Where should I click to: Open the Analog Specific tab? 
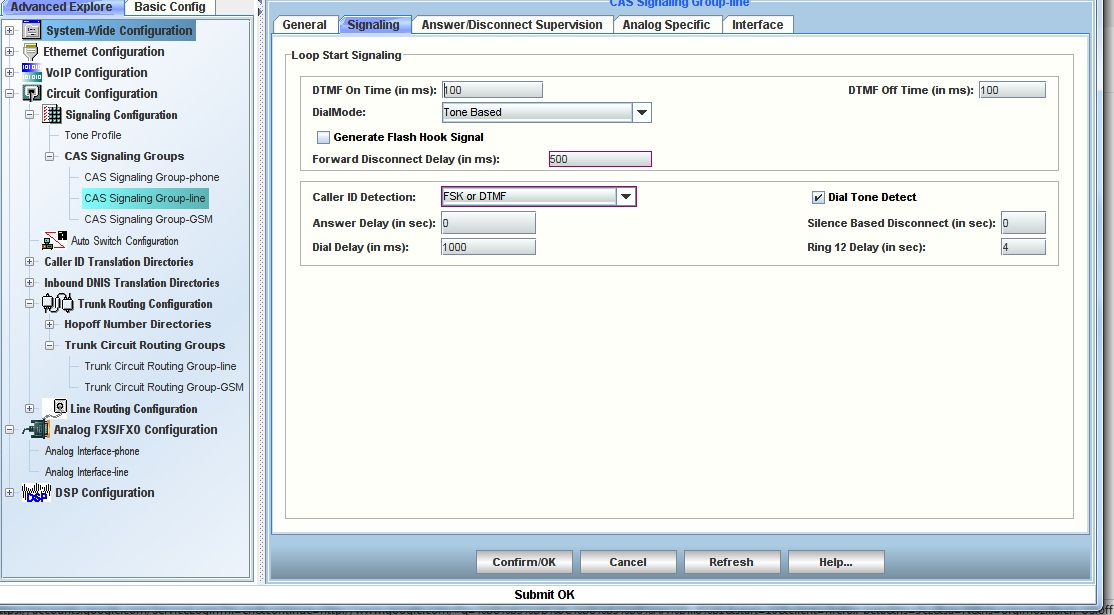pos(666,25)
